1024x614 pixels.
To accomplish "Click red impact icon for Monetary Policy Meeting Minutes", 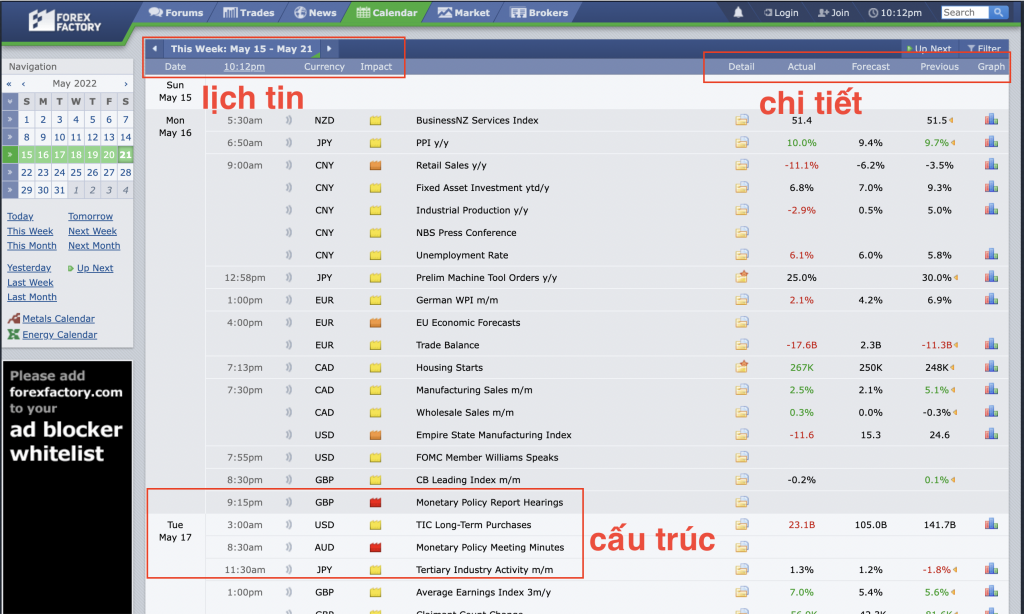I will pyautogui.click(x=376, y=547).
